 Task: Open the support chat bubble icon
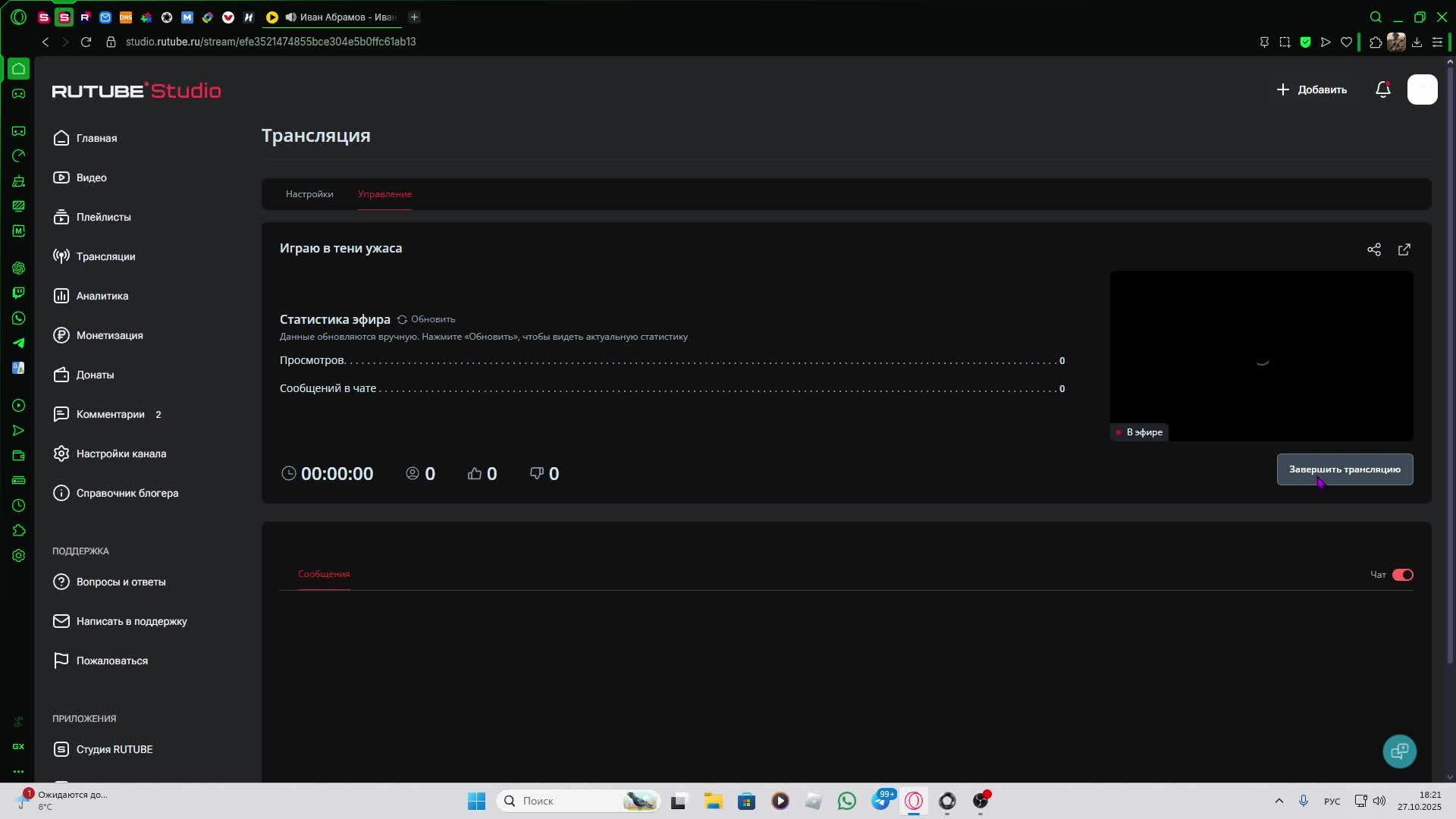coord(1399,751)
